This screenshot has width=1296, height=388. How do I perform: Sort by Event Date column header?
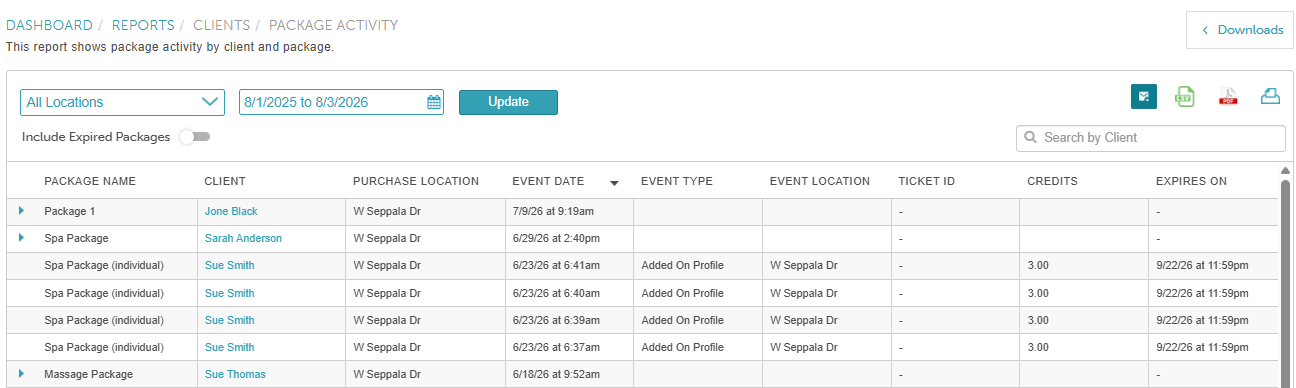(548, 182)
